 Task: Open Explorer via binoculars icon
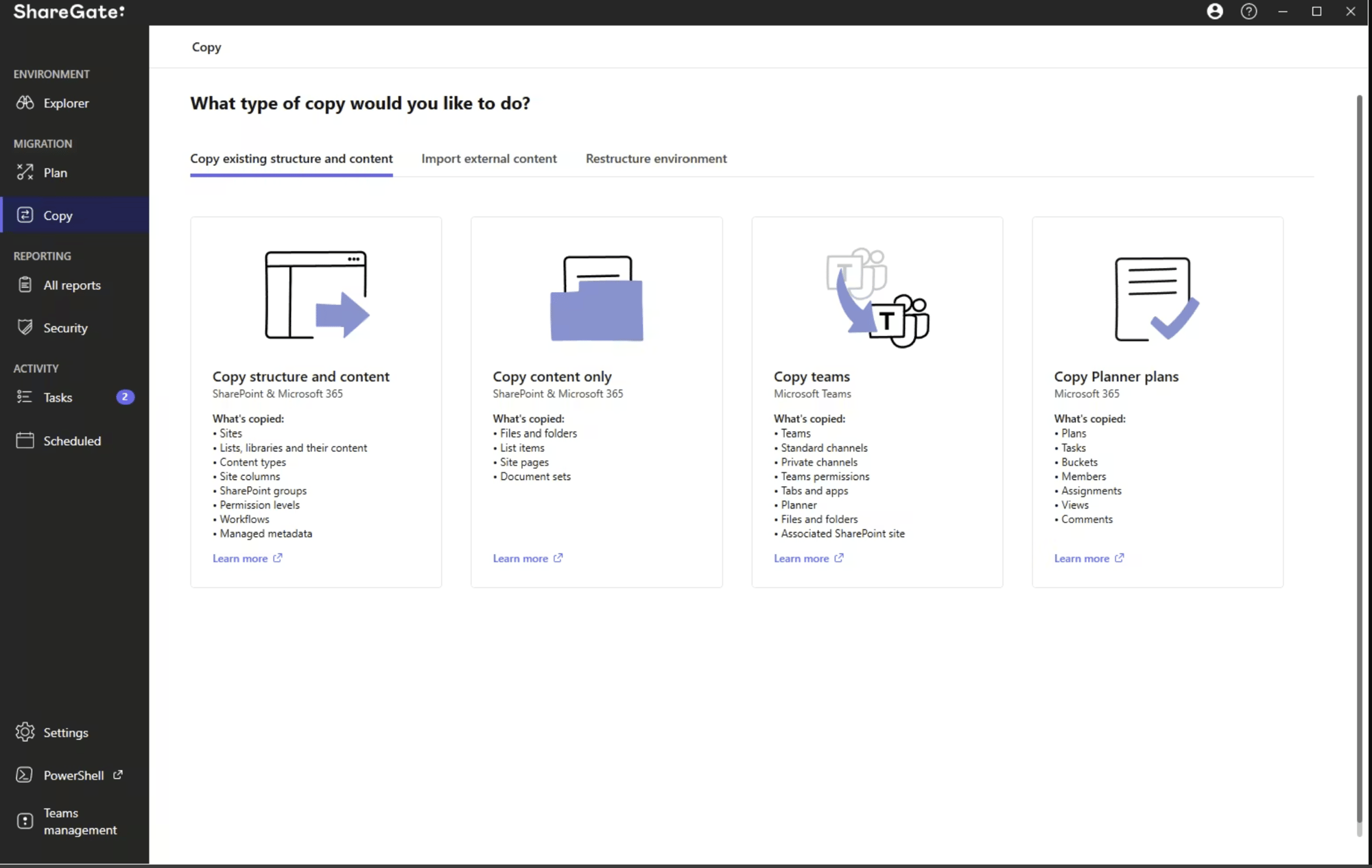point(25,103)
